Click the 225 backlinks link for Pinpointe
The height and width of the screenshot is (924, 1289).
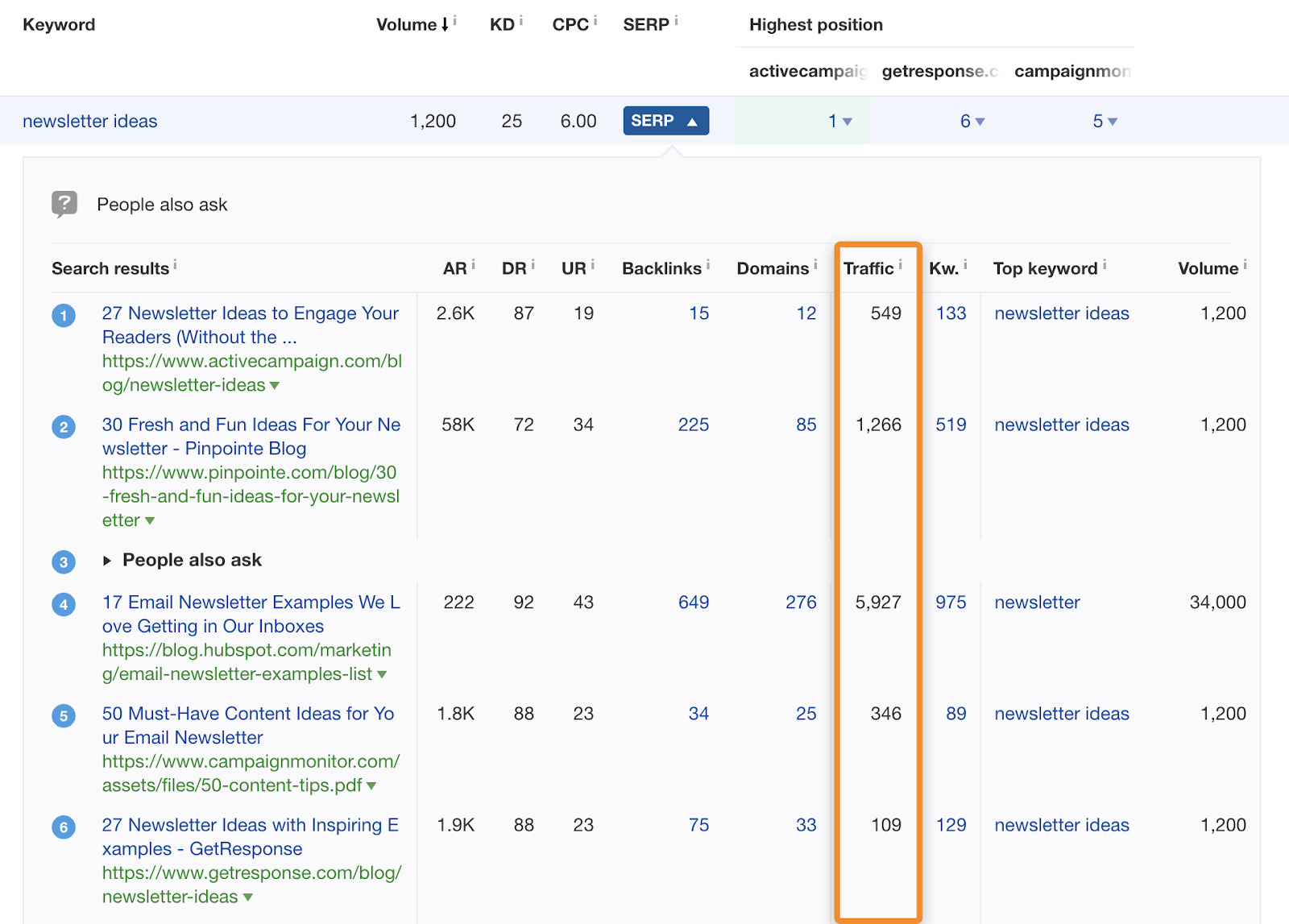click(694, 425)
